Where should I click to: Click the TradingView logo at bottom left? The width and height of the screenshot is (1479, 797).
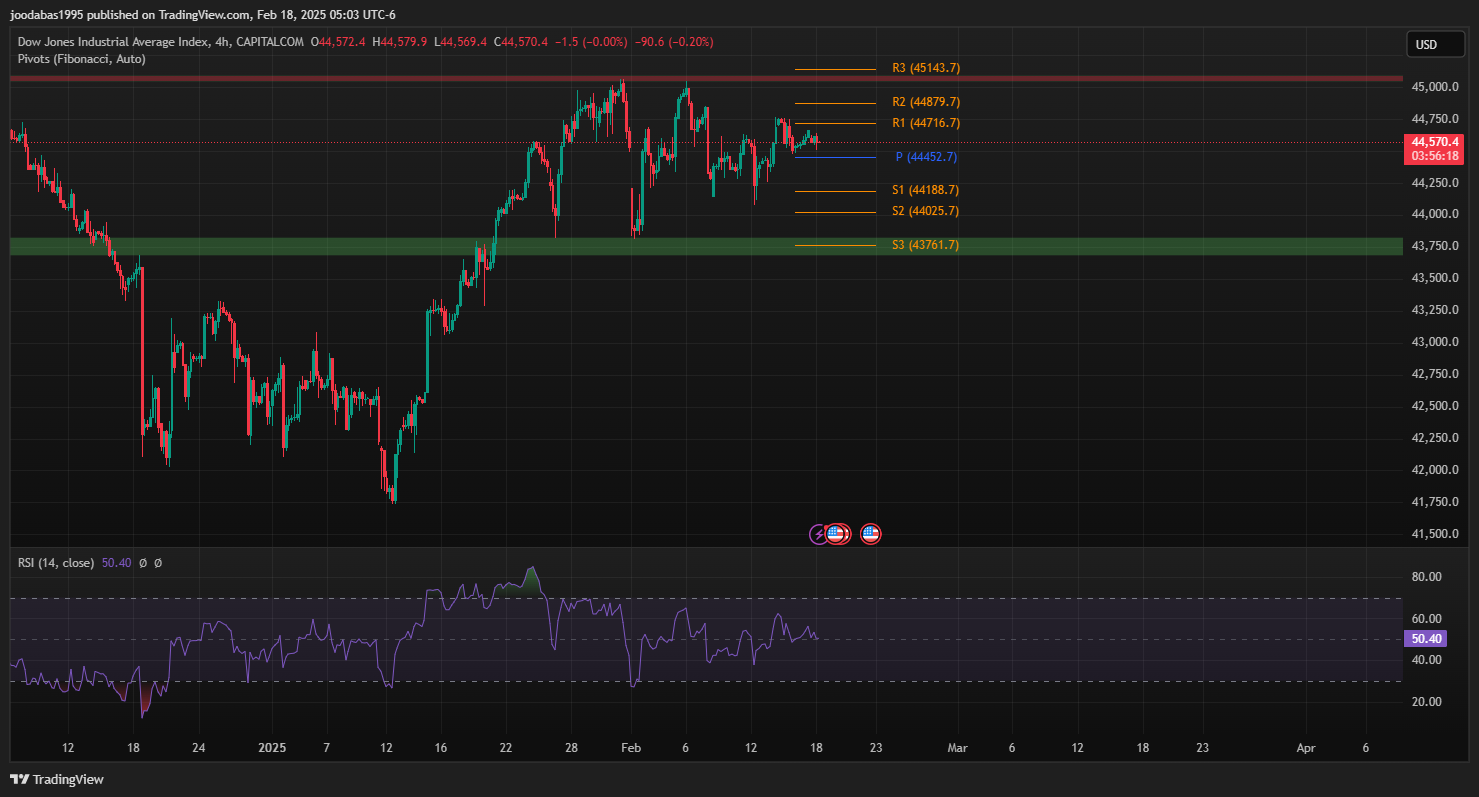coord(57,779)
